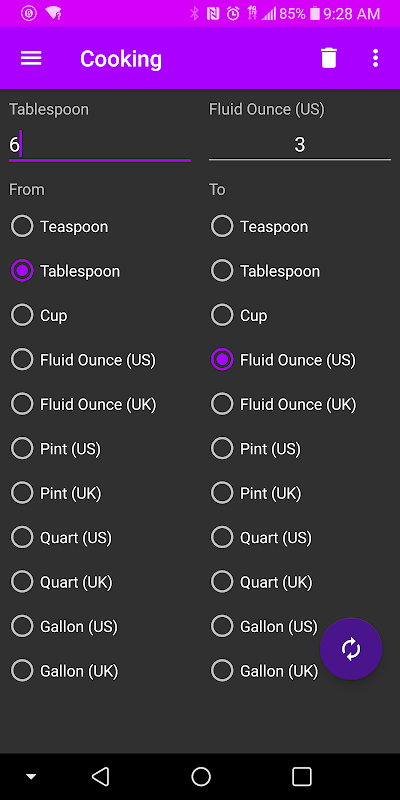The image size is (400, 800).
Task: Select Cup in the To column
Action: click(239, 315)
